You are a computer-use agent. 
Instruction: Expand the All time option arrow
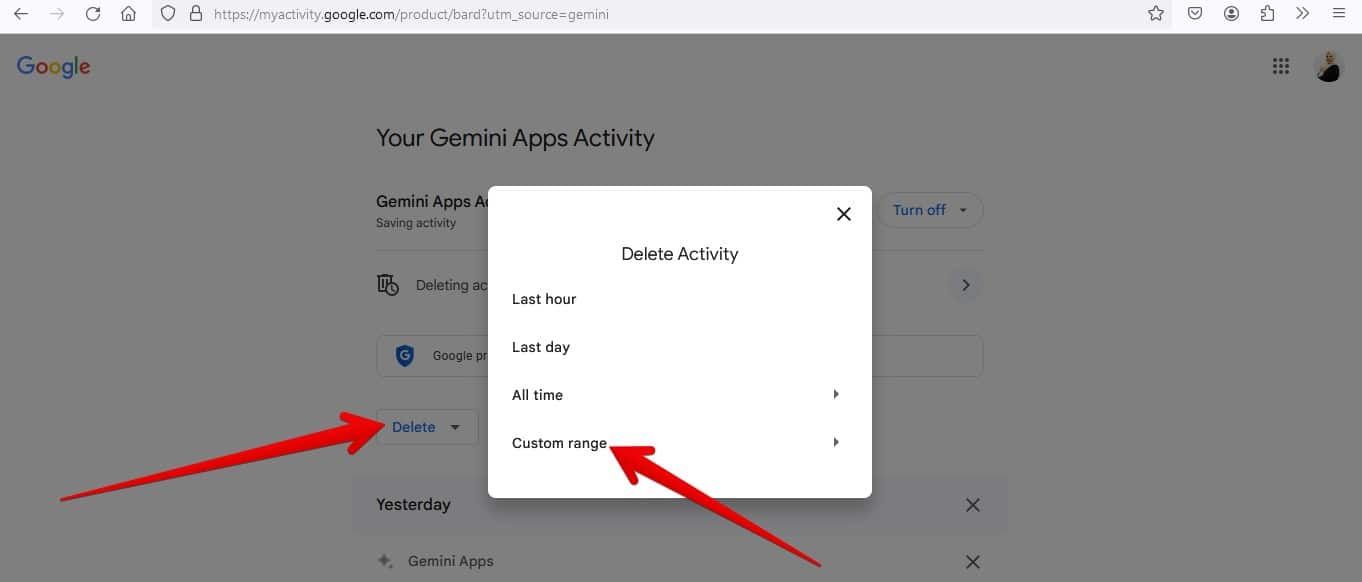click(835, 395)
